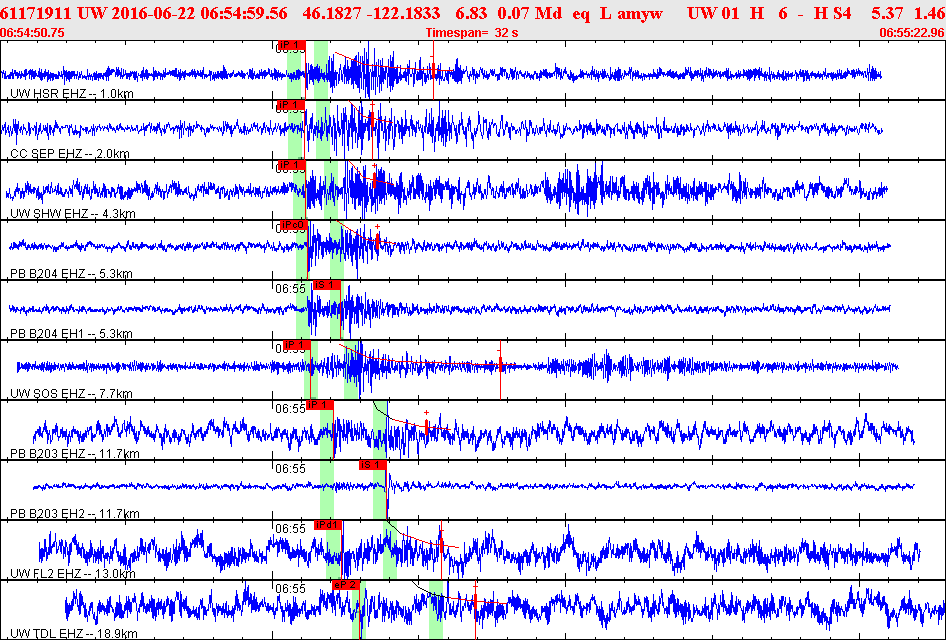Click the red coda plus marker on UW FL2 trace
This screenshot has height=640, width=946.
click(x=441, y=531)
